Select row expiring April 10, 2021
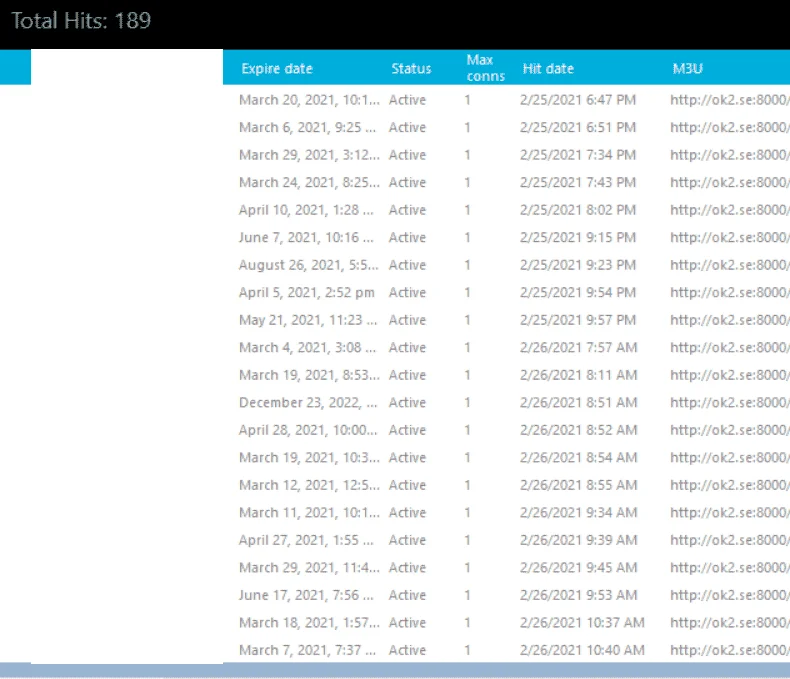Screen dimensions: 790x679 (506, 210)
